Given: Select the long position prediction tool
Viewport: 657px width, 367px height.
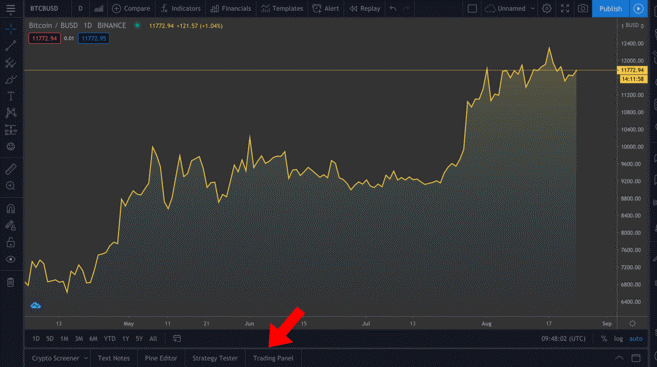Looking at the screenshot, I should point(10,130).
